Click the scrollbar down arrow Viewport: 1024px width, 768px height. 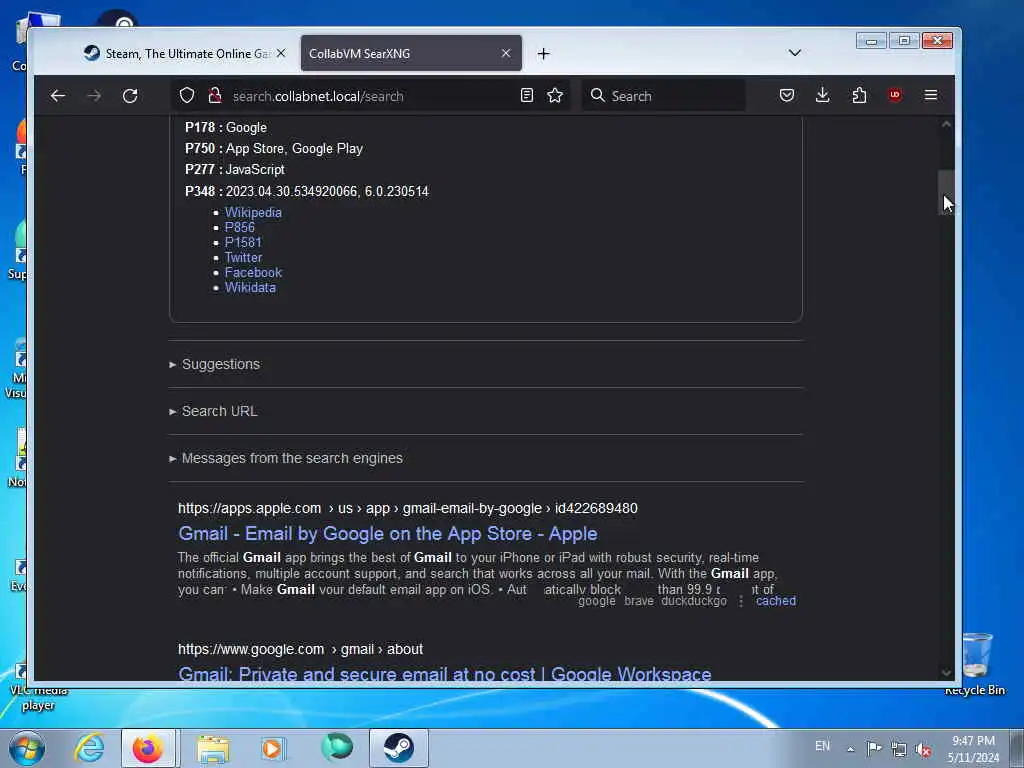(946, 673)
